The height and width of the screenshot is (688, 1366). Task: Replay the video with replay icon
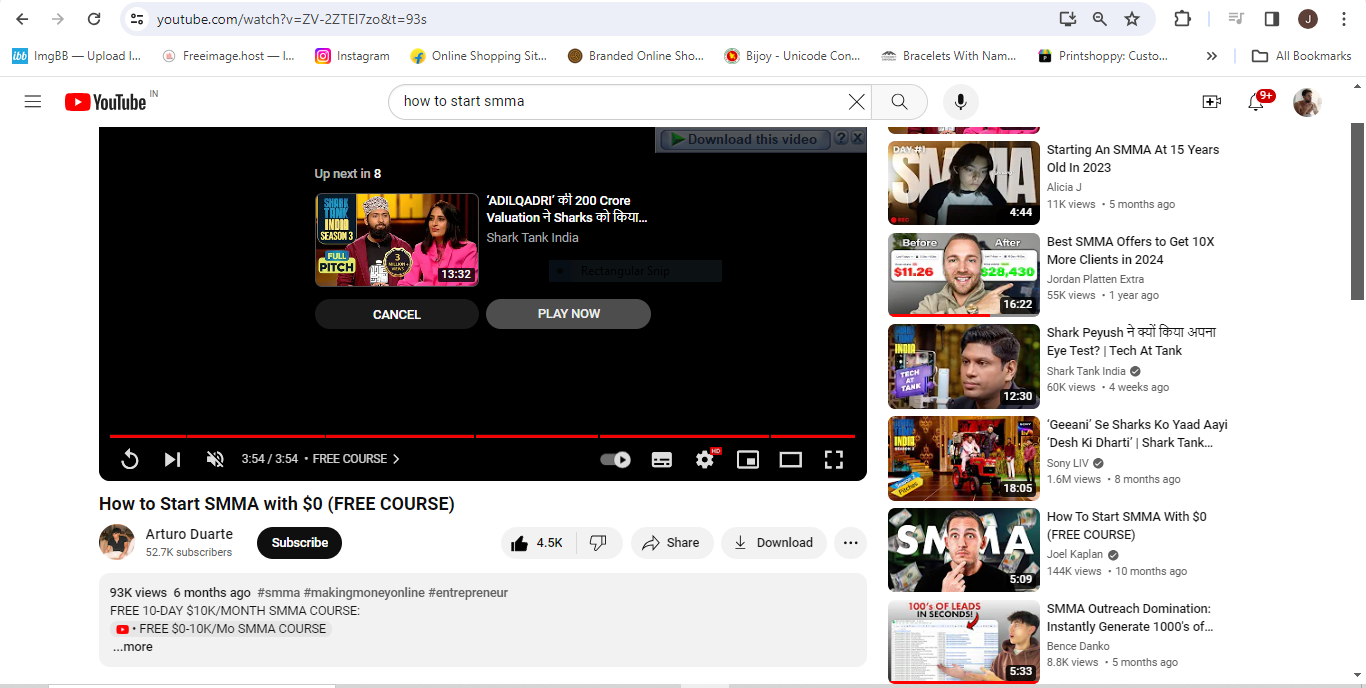(x=129, y=459)
